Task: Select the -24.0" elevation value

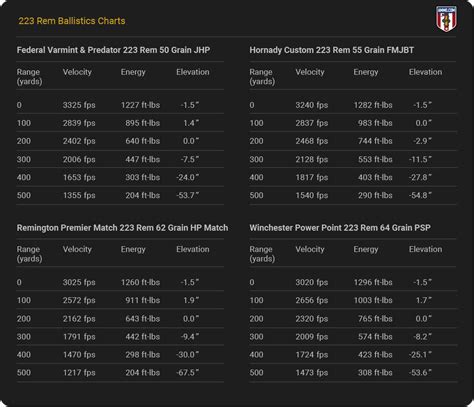Action: (188, 177)
